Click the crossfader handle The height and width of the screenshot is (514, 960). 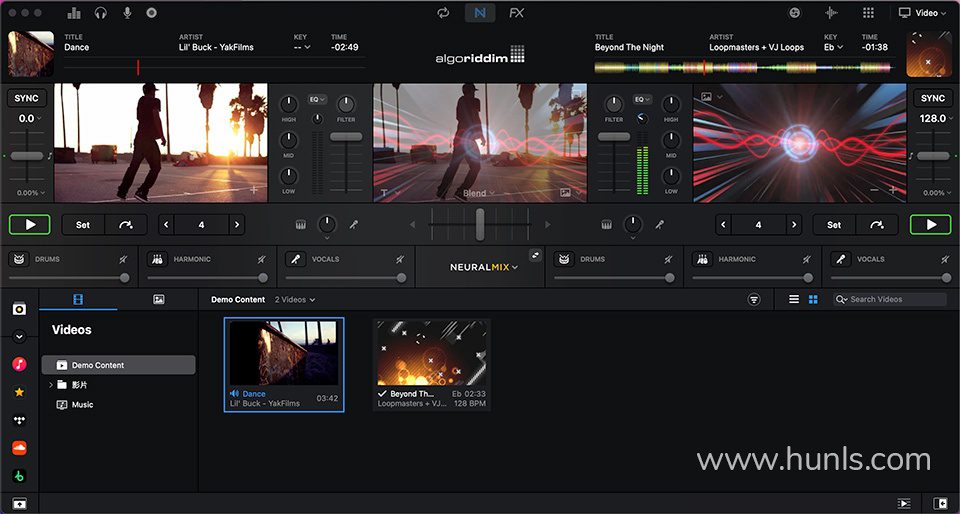pyautogui.click(x=480, y=224)
